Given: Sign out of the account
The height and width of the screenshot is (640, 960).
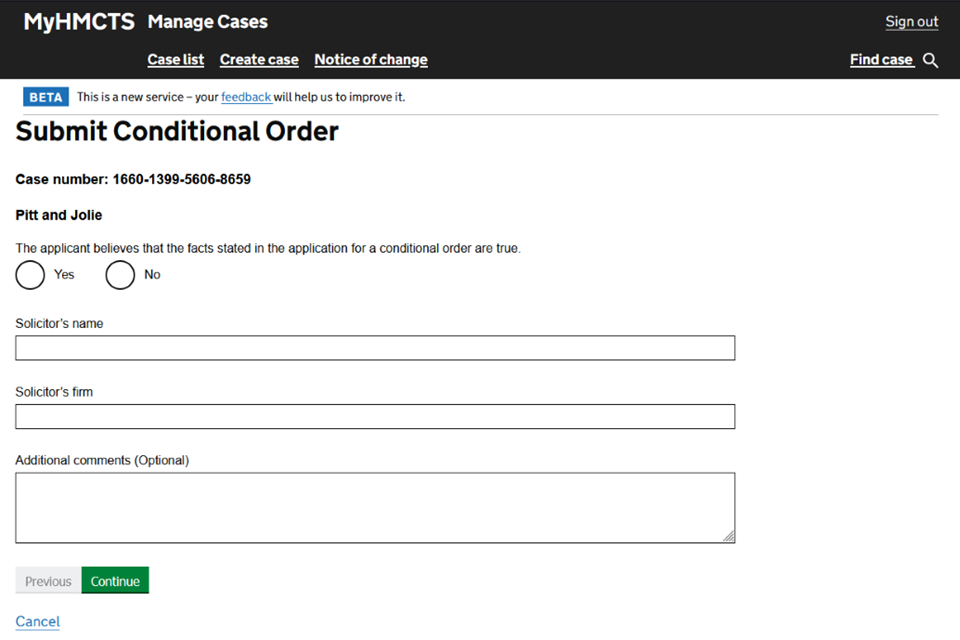Looking at the screenshot, I should point(911,22).
